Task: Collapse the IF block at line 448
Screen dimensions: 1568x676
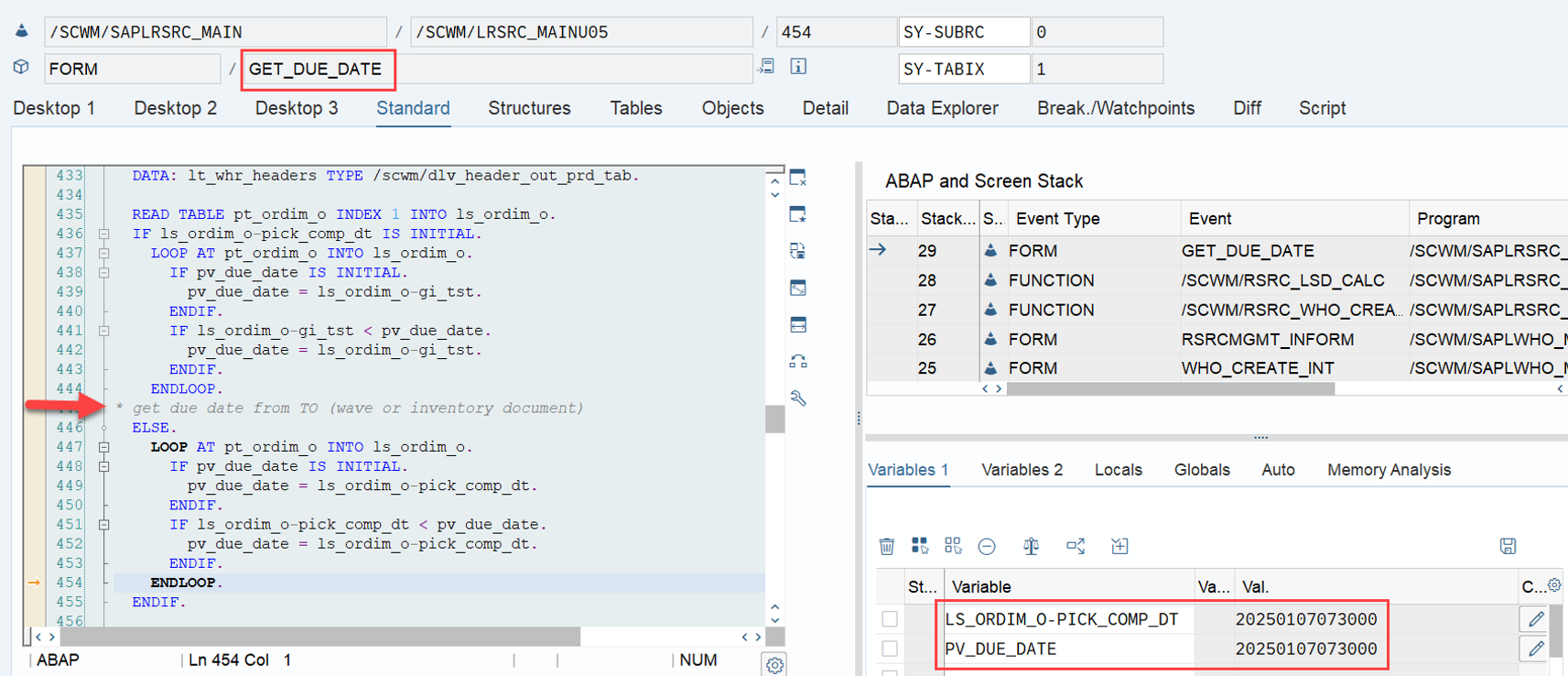Action: [104, 466]
